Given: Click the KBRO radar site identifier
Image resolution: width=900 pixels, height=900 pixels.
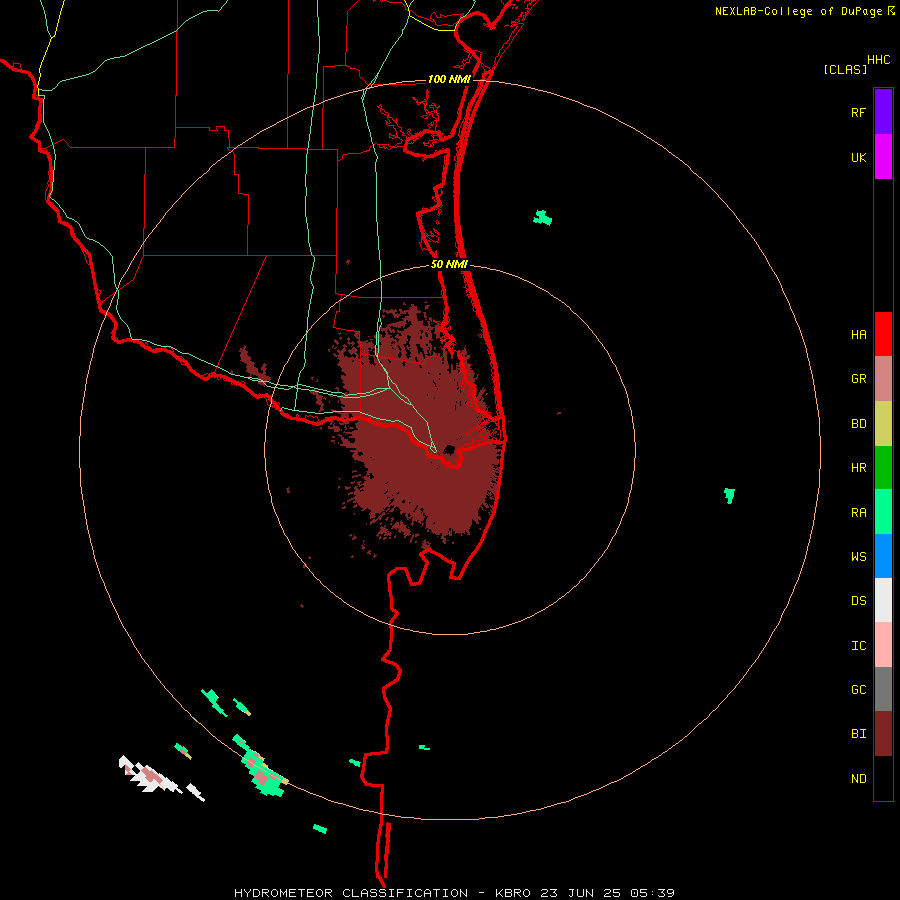Looking at the screenshot, I should [x=513, y=893].
